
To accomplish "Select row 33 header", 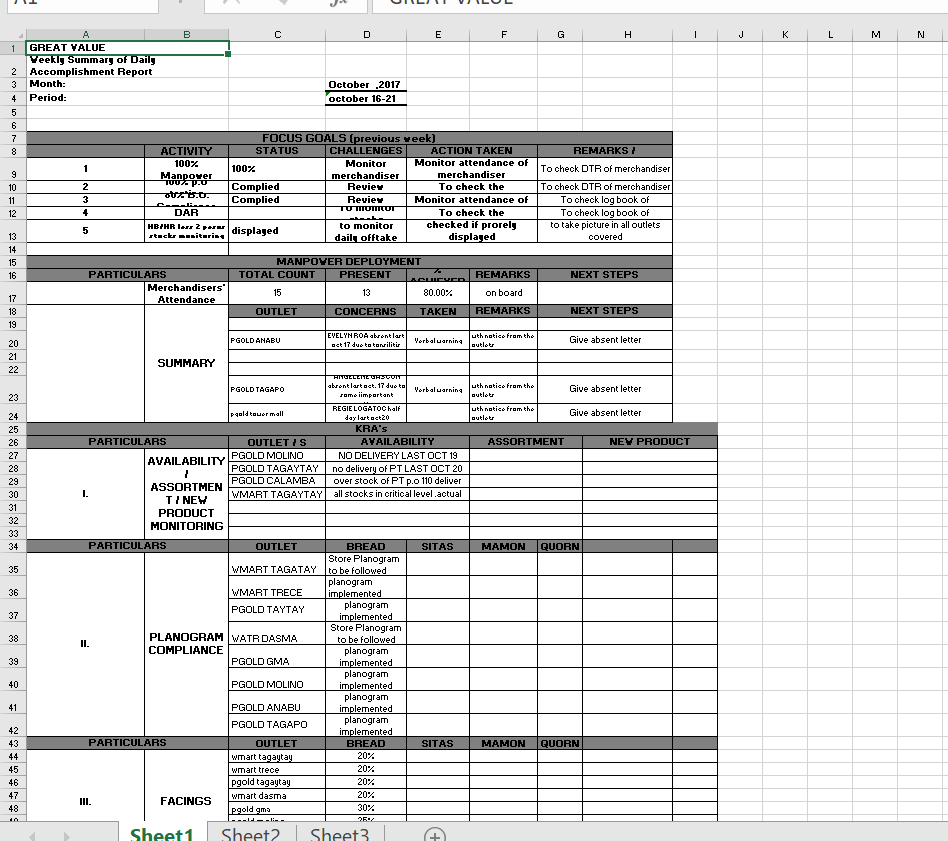I will click(x=13, y=533).
